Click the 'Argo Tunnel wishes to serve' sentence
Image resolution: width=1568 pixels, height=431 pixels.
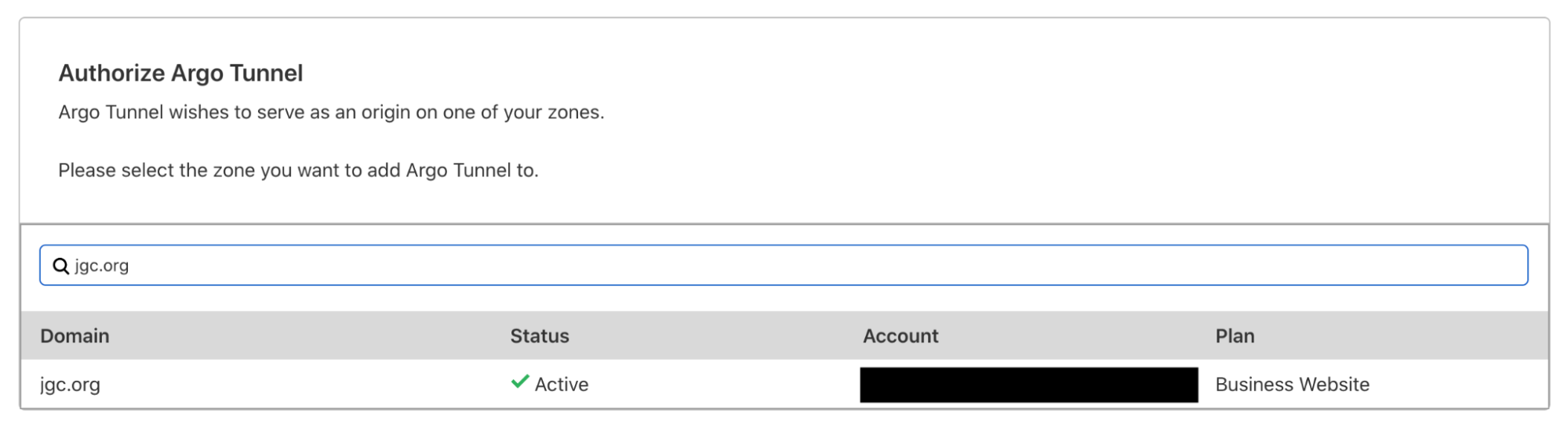click(x=331, y=112)
